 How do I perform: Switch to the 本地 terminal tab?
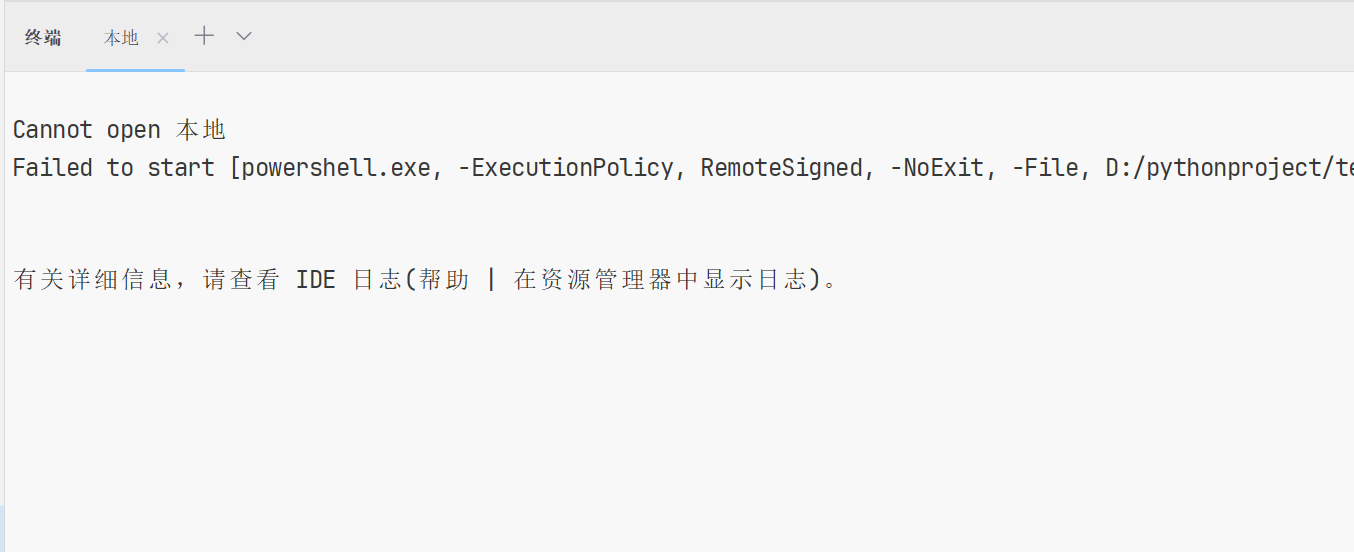[x=122, y=37]
